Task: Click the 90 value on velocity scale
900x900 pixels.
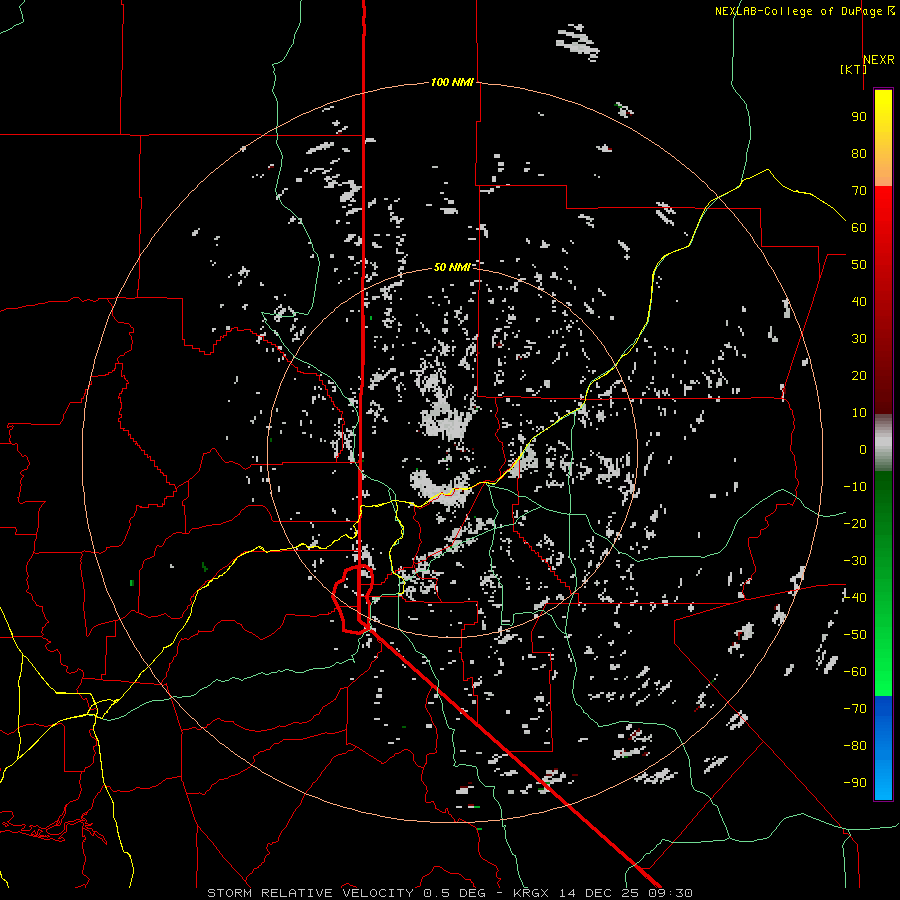Action: click(x=859, y=117)
